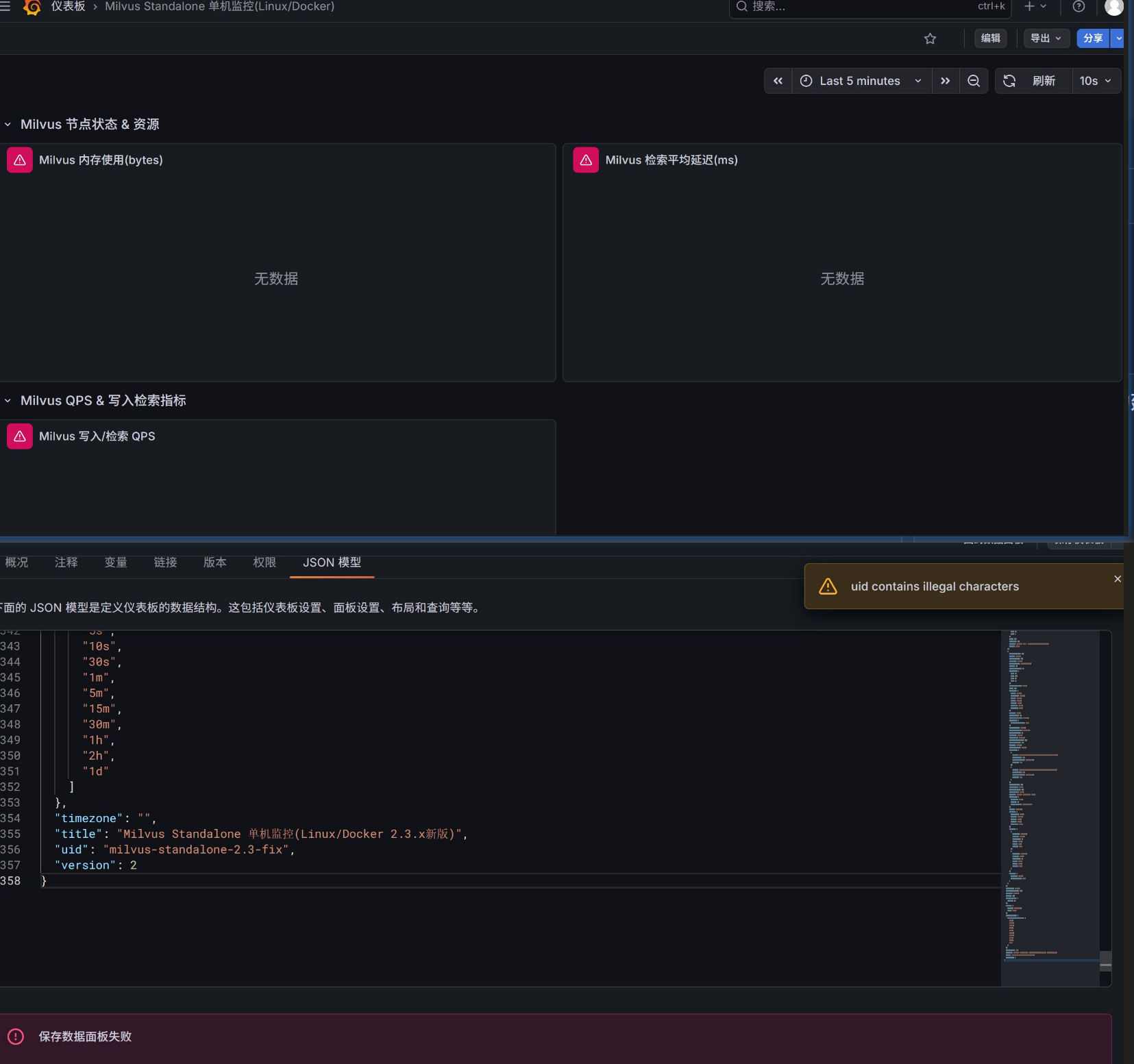
Task: Focus the 搜索 search field
Action: click(x=870, y=6)
